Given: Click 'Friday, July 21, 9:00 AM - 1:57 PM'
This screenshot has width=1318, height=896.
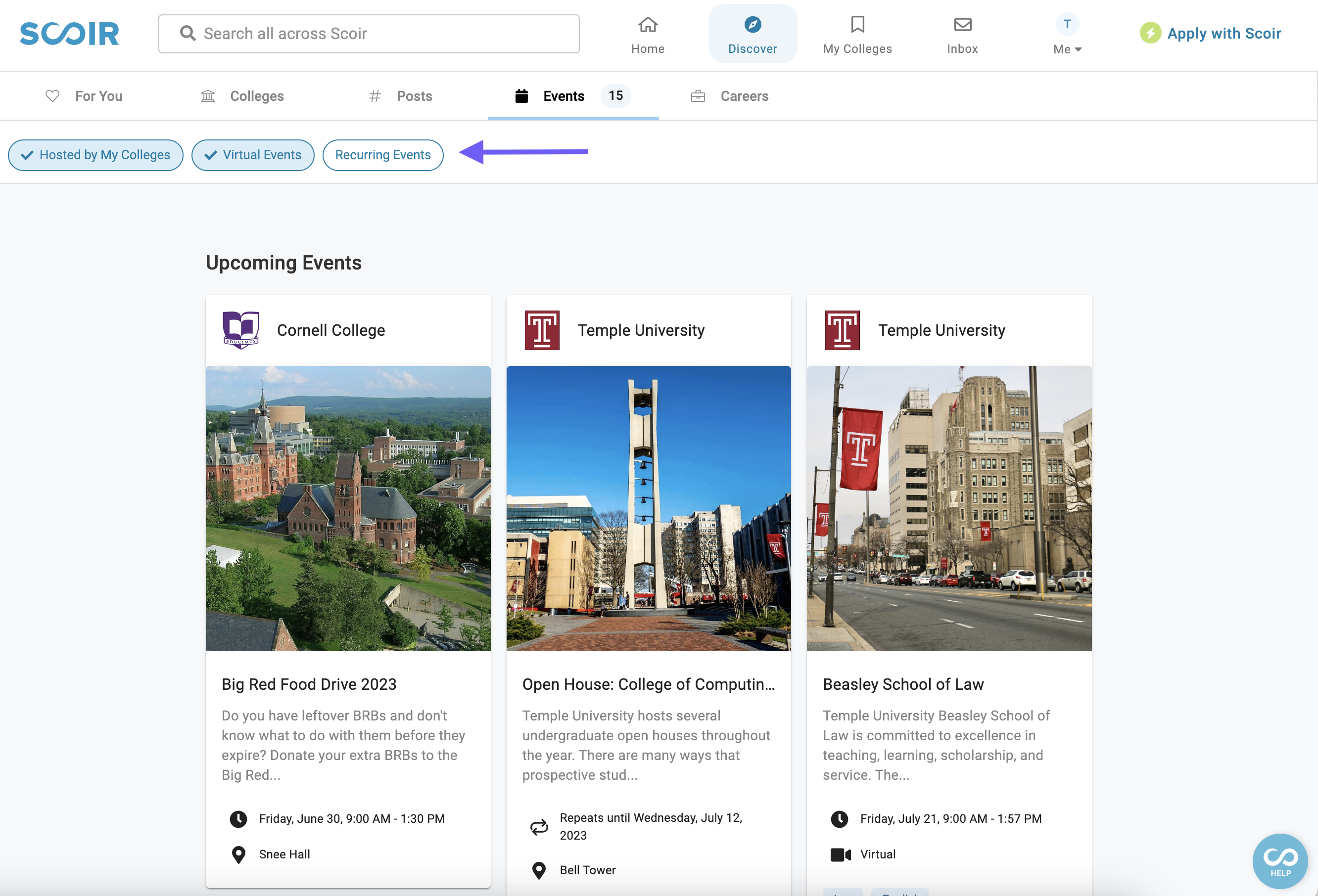Looking at the screenshot, I should 950,818.
